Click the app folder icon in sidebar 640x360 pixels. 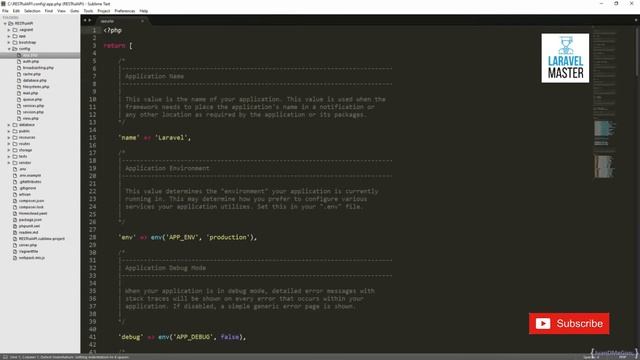pos(15,36)
